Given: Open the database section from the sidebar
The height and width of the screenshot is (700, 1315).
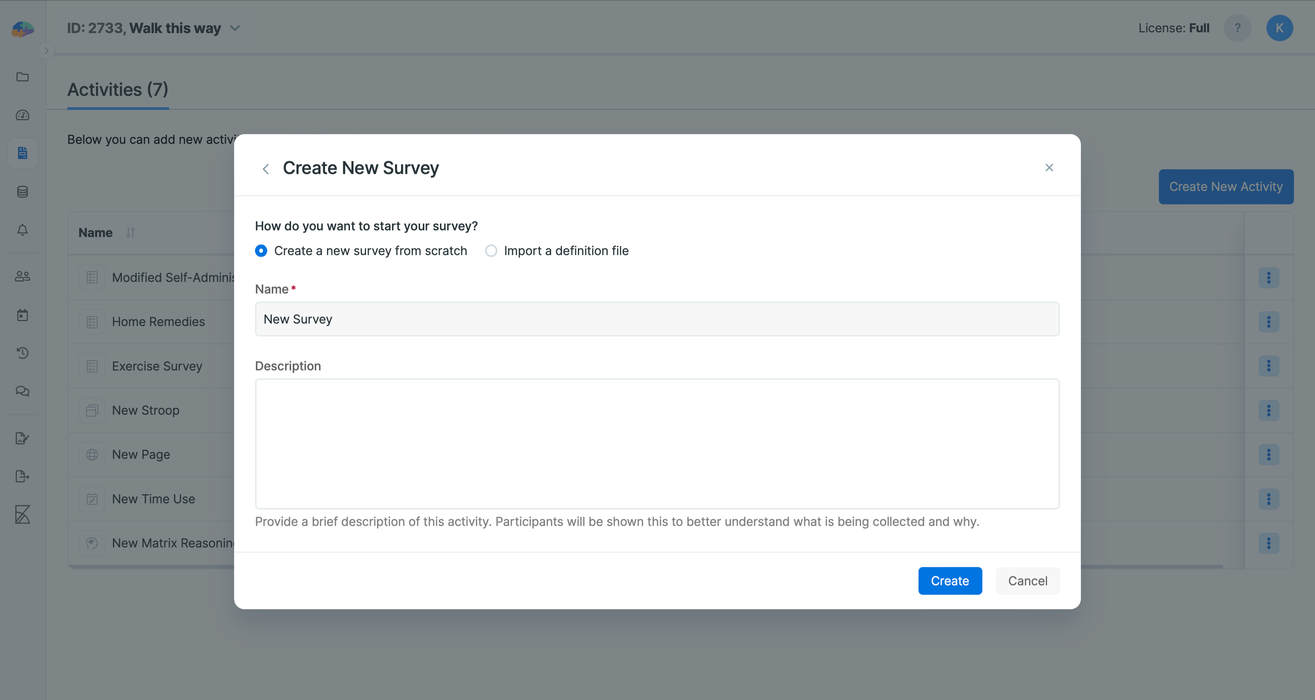Looking at the screenshot, I should click(22, 190).
